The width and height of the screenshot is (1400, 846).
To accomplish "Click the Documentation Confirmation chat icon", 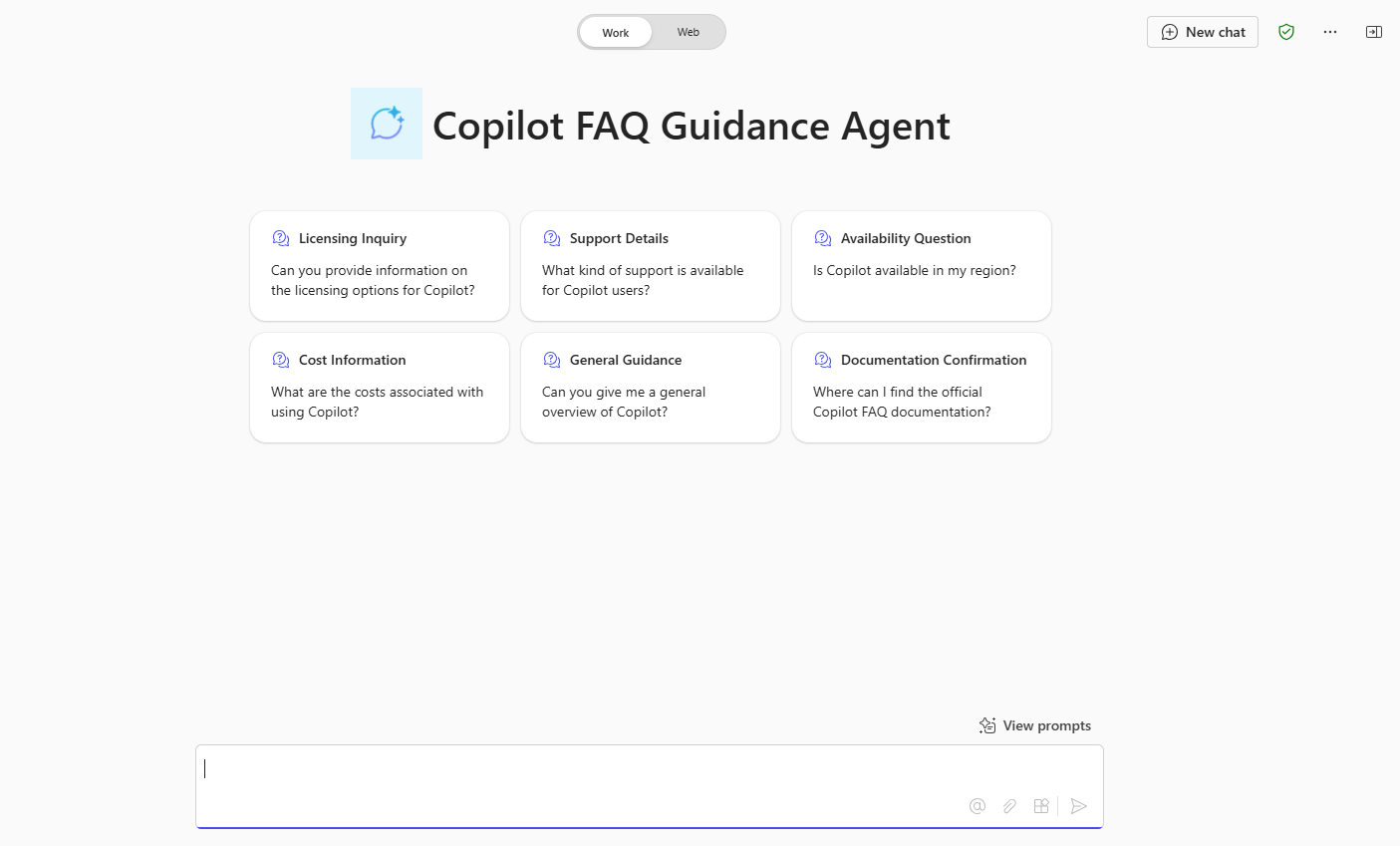I will point(823,360).
